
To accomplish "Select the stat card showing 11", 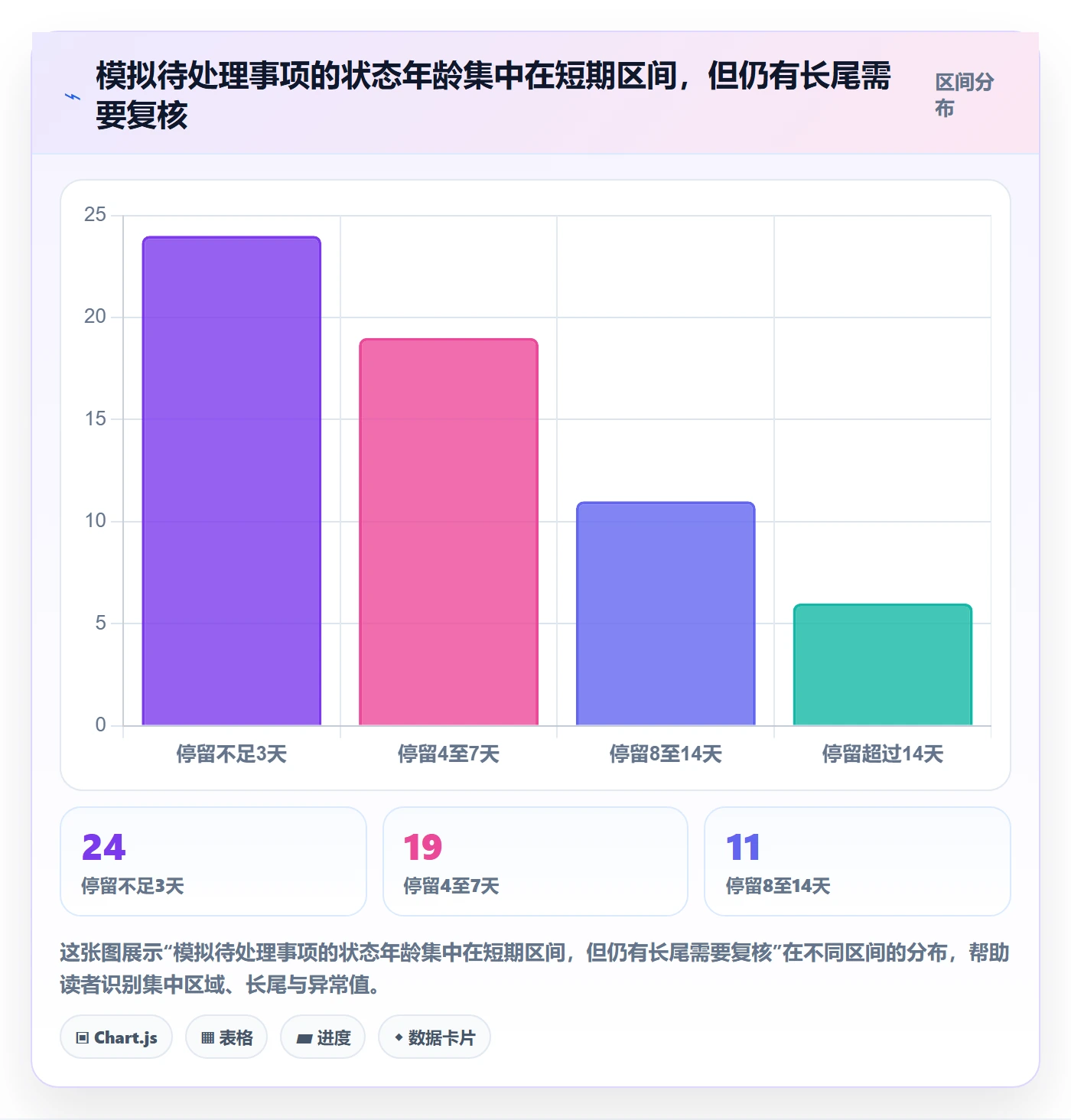I will tap(858, 861).
